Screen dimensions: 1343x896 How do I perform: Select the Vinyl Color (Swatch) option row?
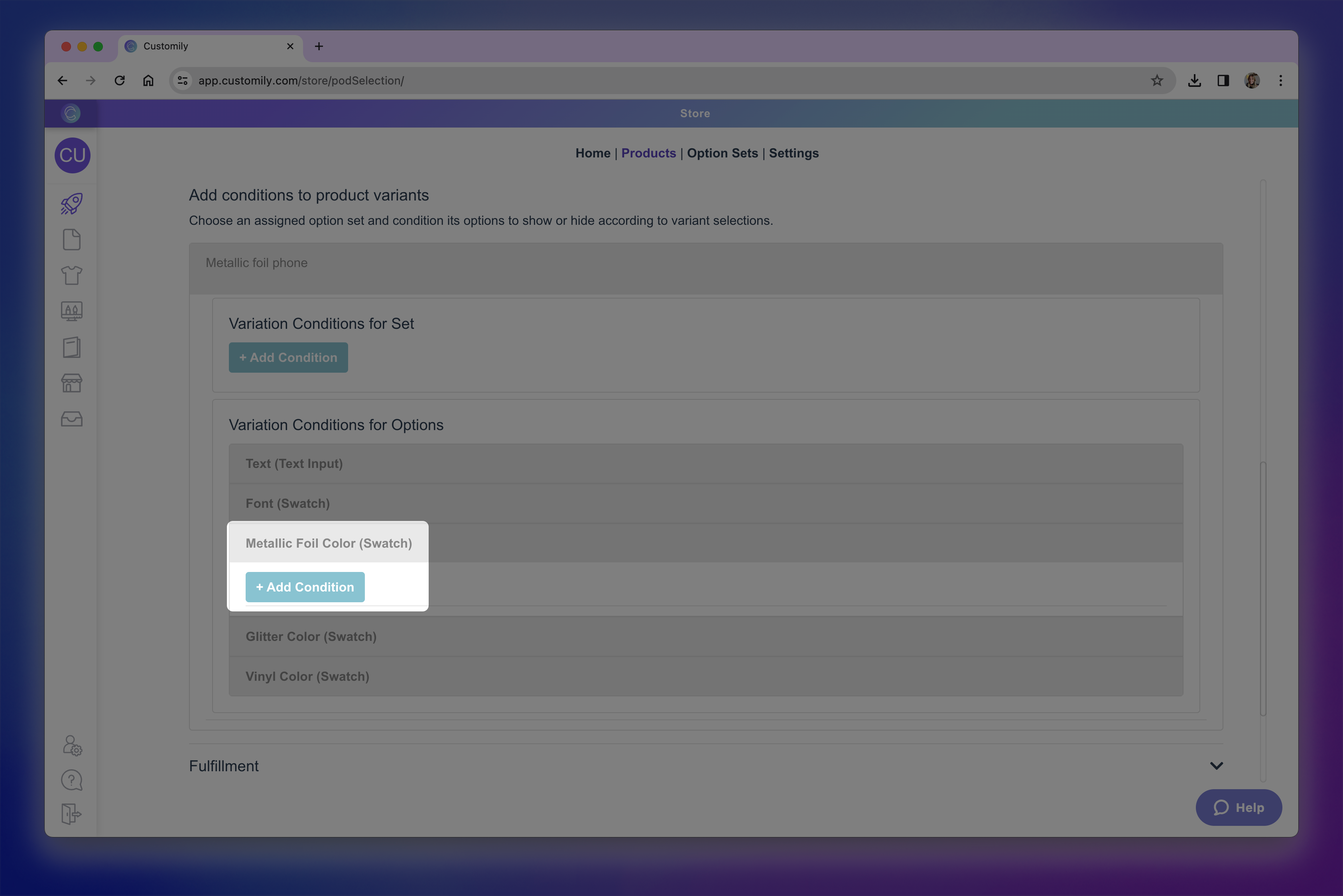point(307,676)
